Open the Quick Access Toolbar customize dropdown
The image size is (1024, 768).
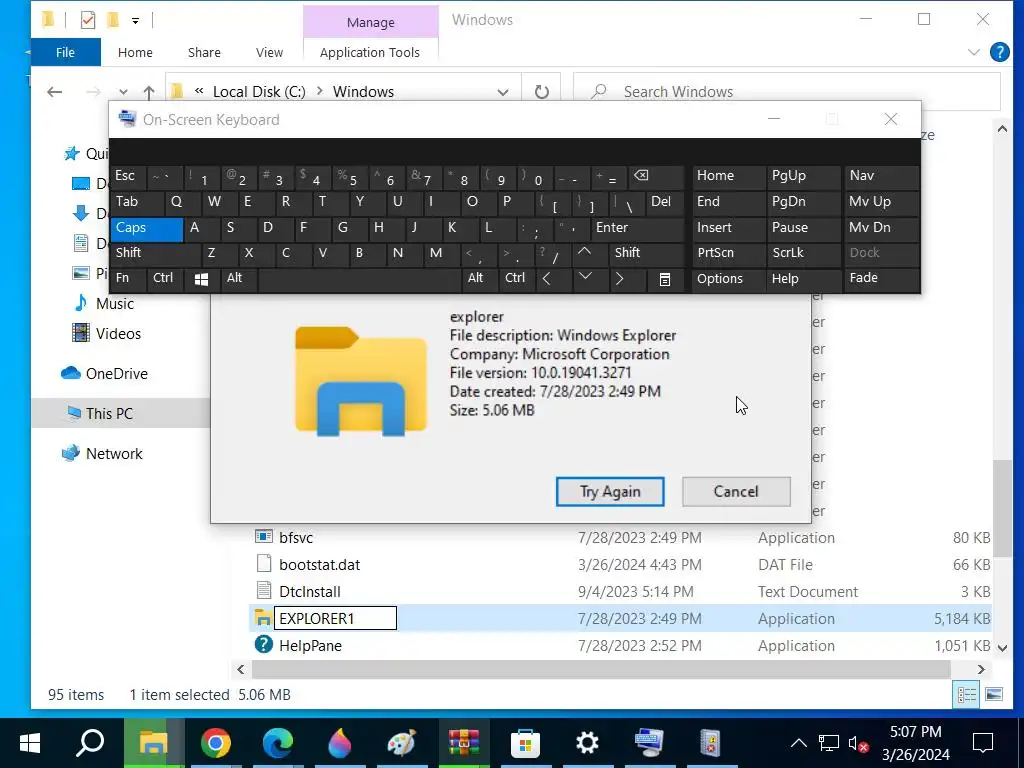point(135,21)
